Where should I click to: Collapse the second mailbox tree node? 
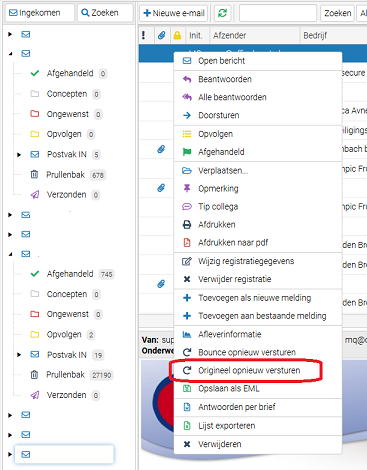10,53
